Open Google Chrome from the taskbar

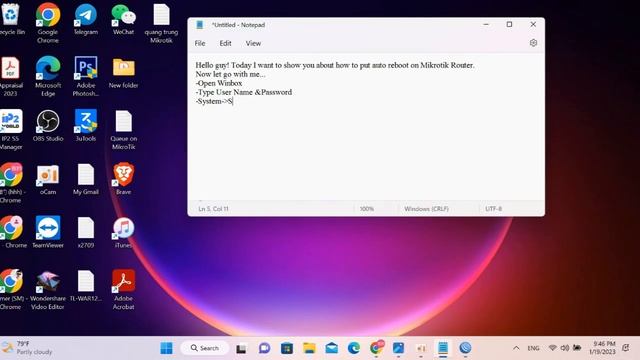coord(377,348)
